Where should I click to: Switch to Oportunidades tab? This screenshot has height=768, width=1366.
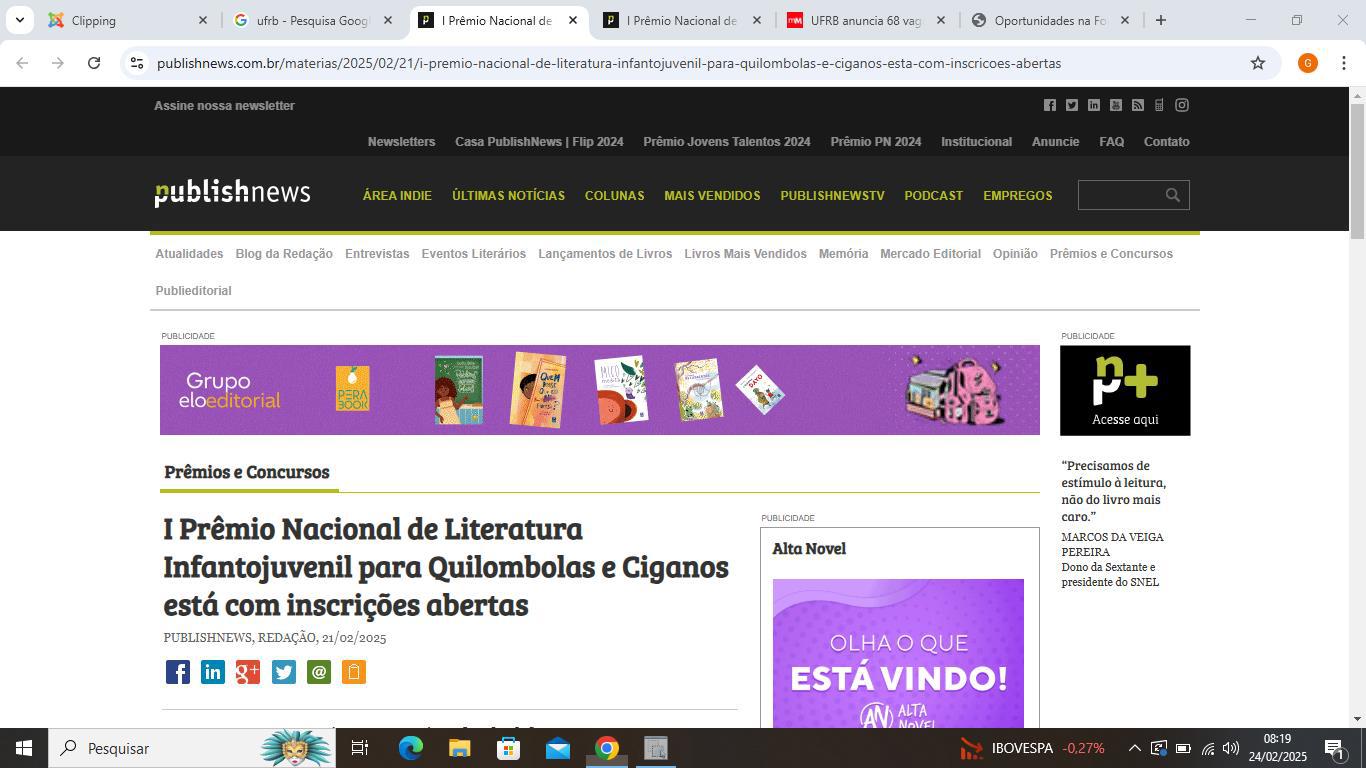[1050, 20]
